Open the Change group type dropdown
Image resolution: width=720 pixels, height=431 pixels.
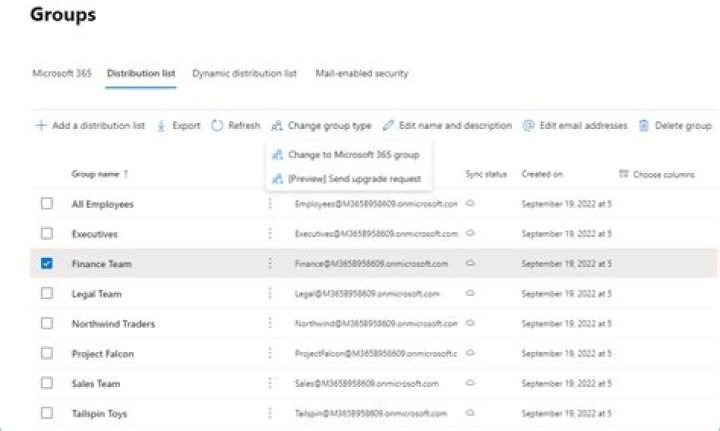321,125
